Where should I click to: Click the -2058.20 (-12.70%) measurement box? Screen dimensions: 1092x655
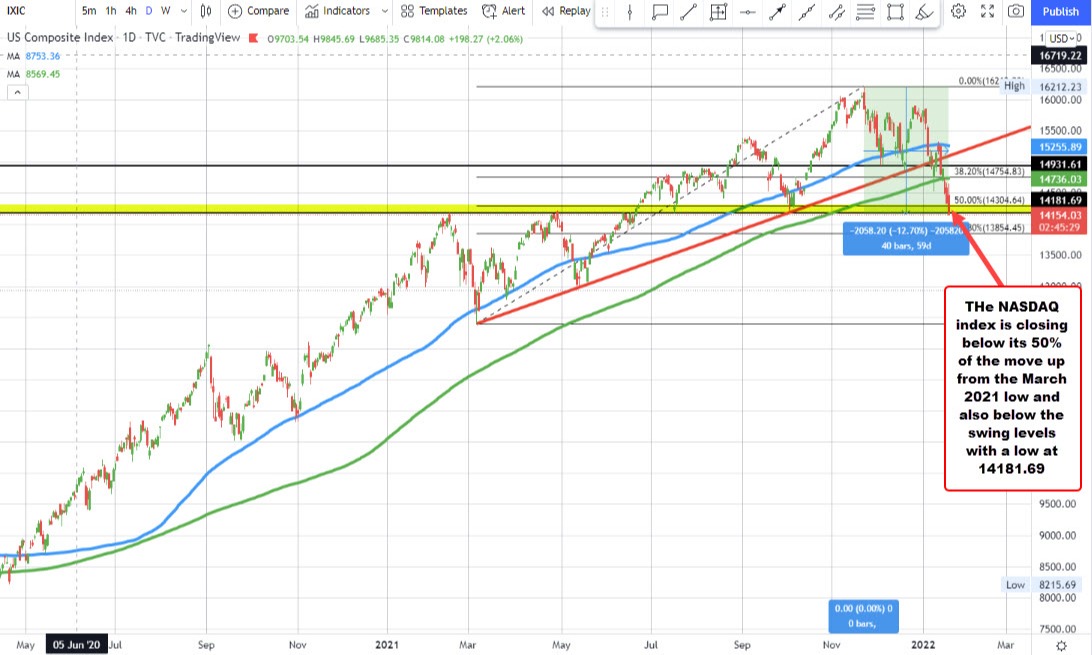(x=905, y=238)
